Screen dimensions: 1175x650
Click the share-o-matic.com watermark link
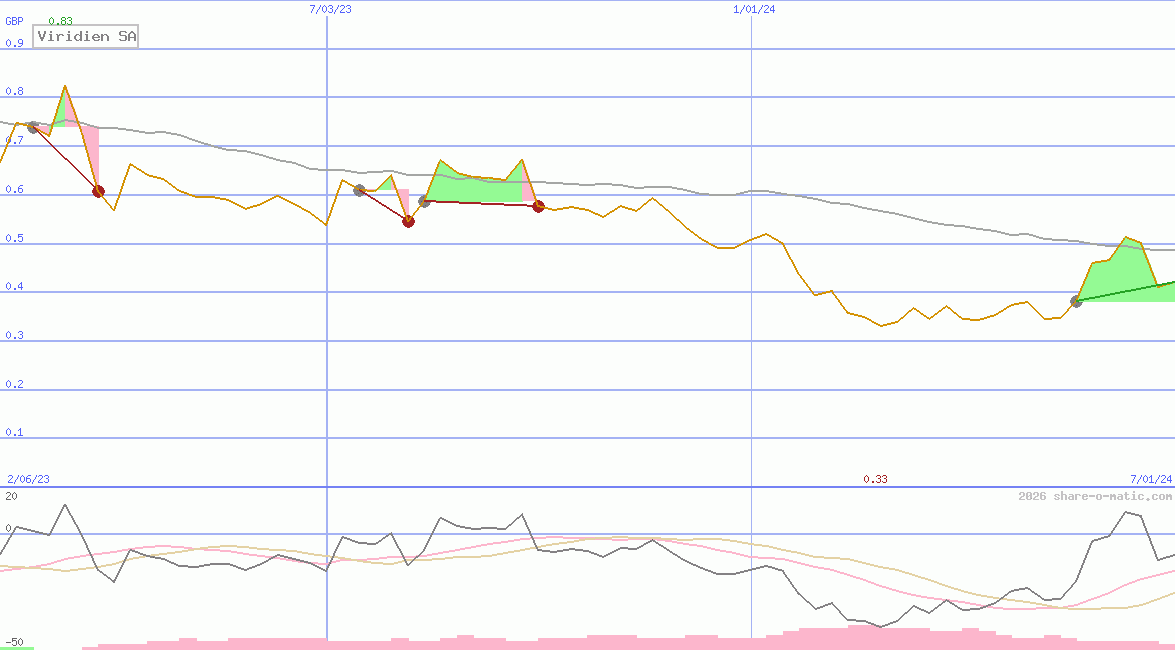click(1095, 496)
